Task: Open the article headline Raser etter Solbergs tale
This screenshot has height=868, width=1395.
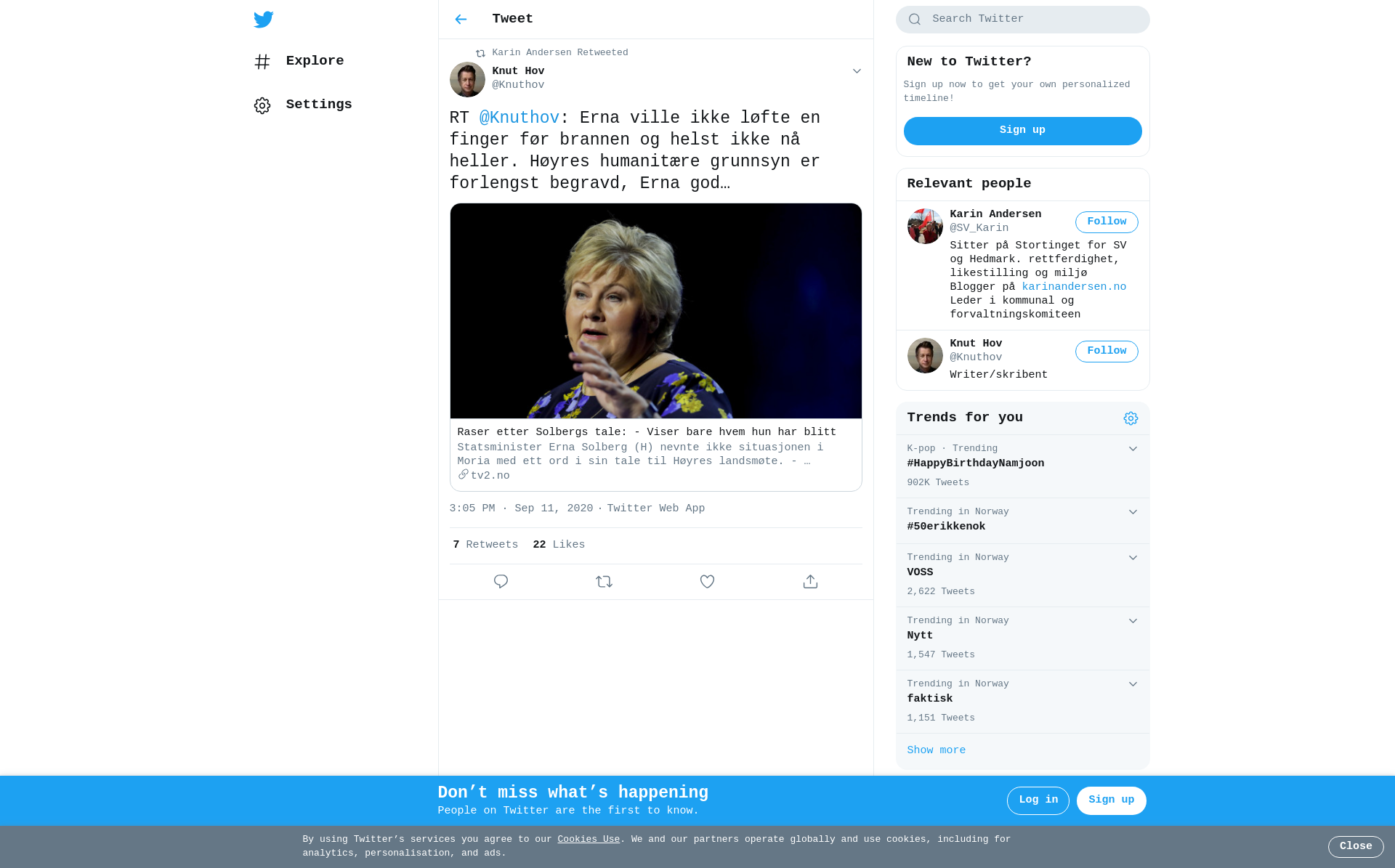Action: (647, 432)
